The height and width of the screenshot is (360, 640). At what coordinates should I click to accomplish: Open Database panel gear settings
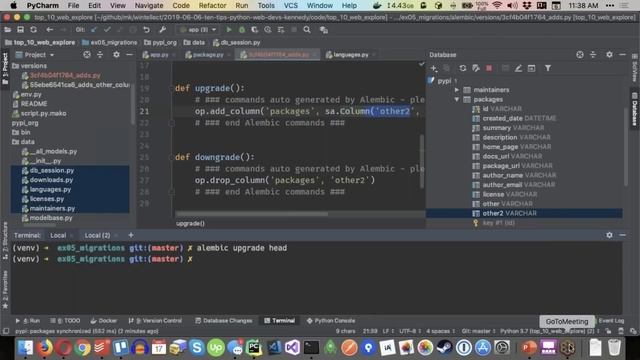pyautogui.click(x=609, y=54)
